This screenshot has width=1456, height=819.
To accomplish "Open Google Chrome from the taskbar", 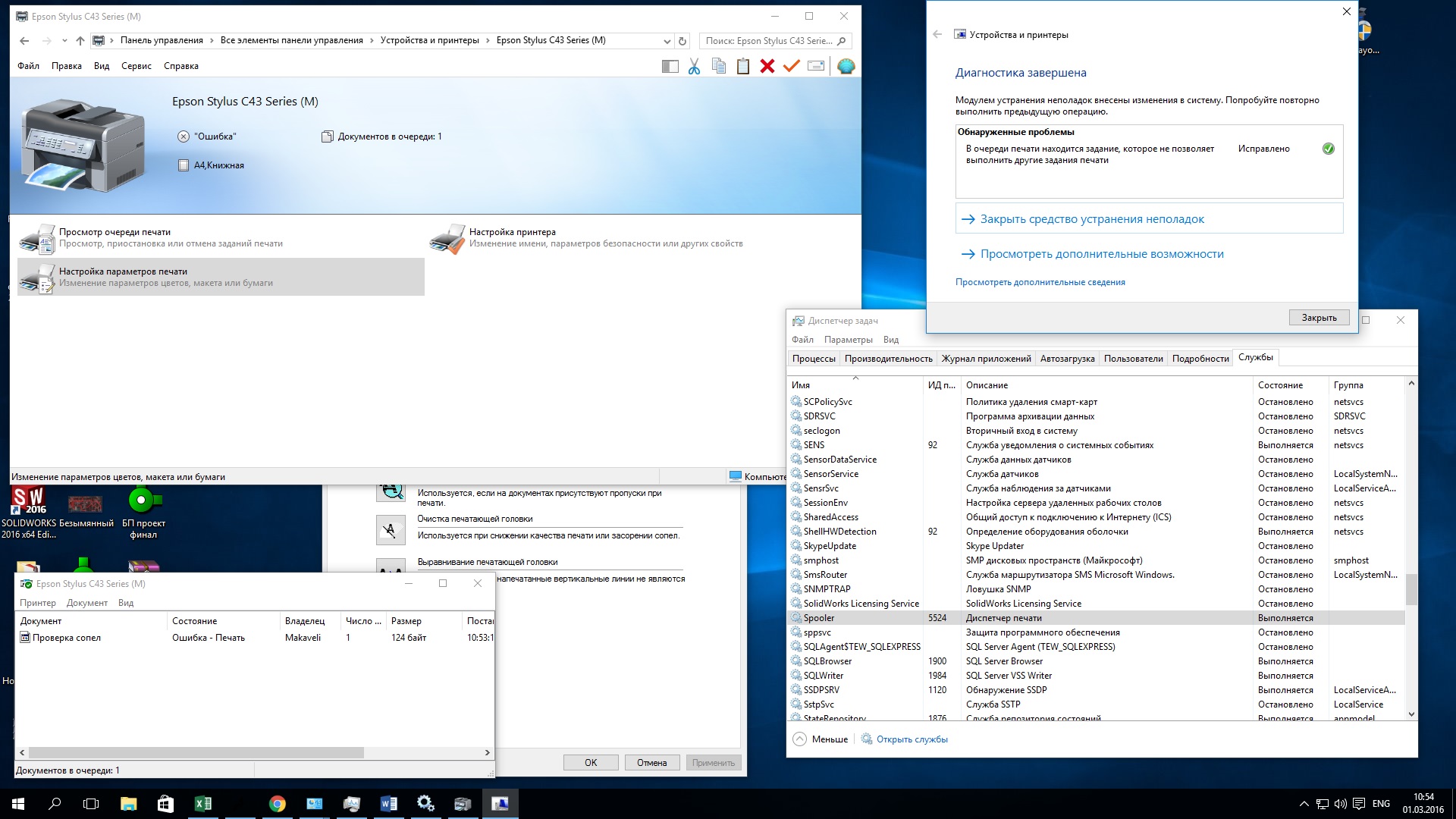I will coord(277,804).
